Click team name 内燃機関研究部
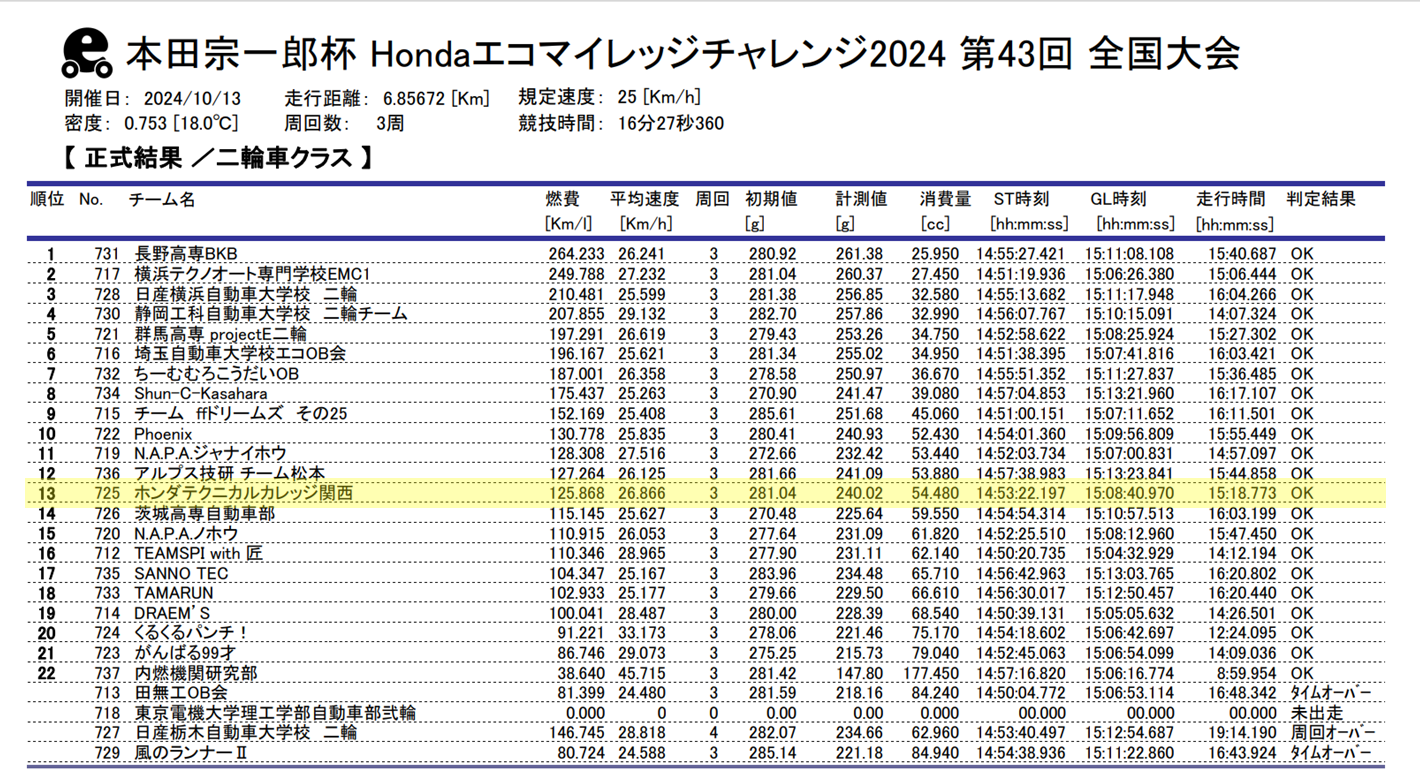This screenshot has width=1420, height=780. pos(195,673)
